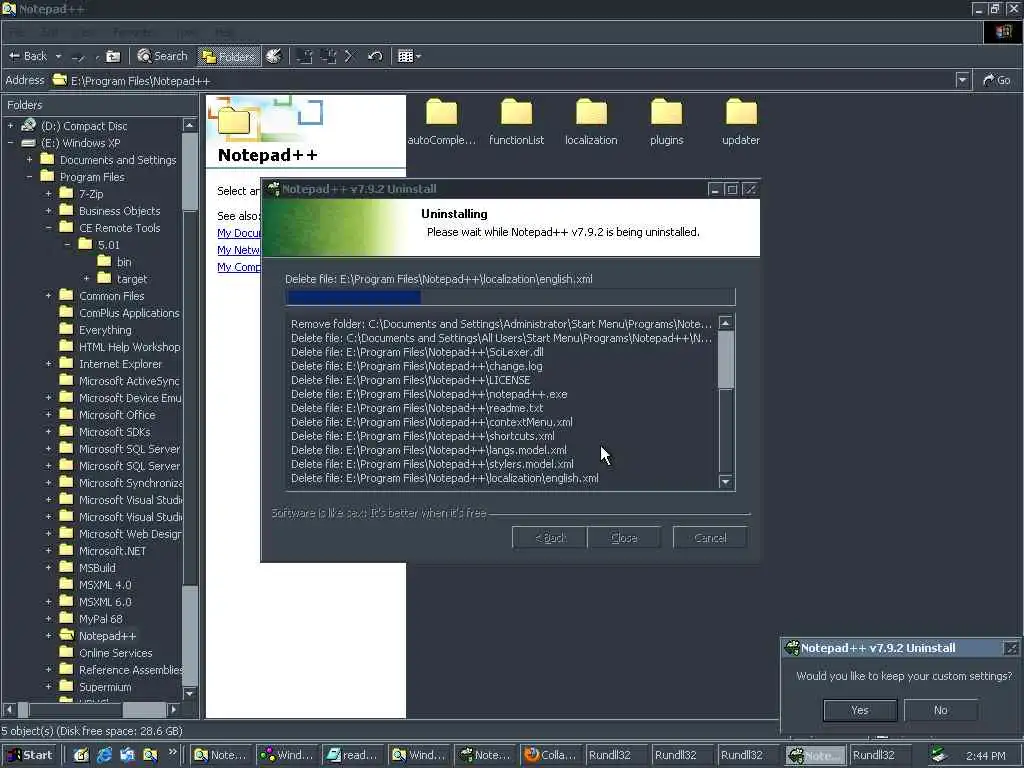The width and height of the screenshot is (1024, 768).
Task: Expand Documents and Settings tree node
Action: (x=29, y=159)
